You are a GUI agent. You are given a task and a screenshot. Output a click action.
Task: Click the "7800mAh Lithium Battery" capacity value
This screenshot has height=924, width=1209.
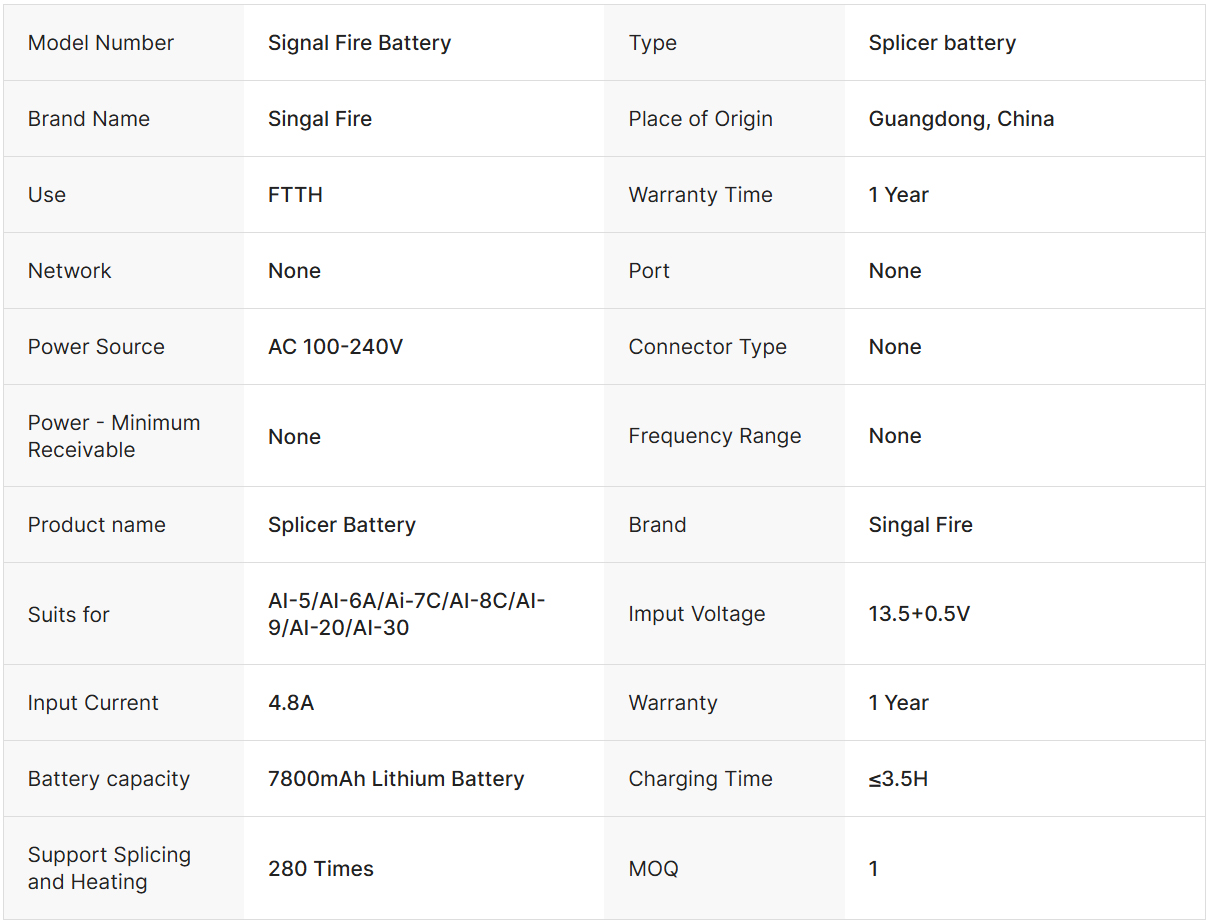[x=396, y=779]
